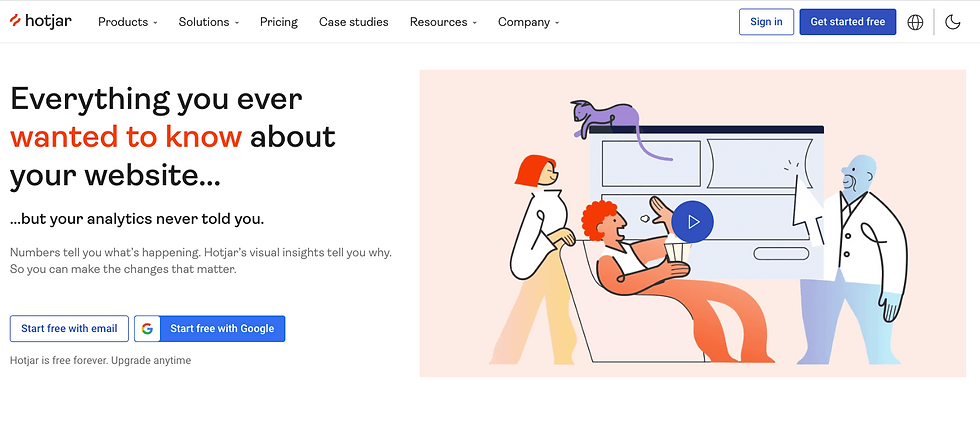Viewport: 980px width, 437px height.
Task: Go to the Pricing page
Action: (279, 22)
